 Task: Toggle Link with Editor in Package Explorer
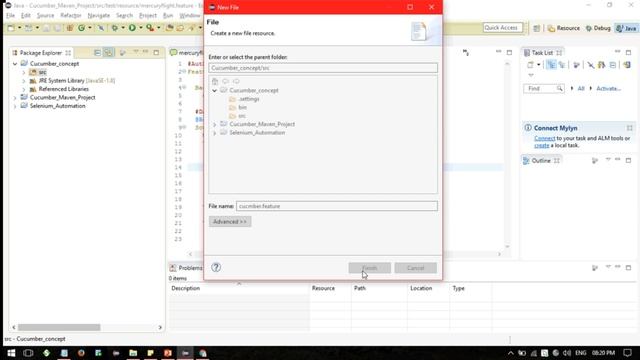(x=108, y=53)
